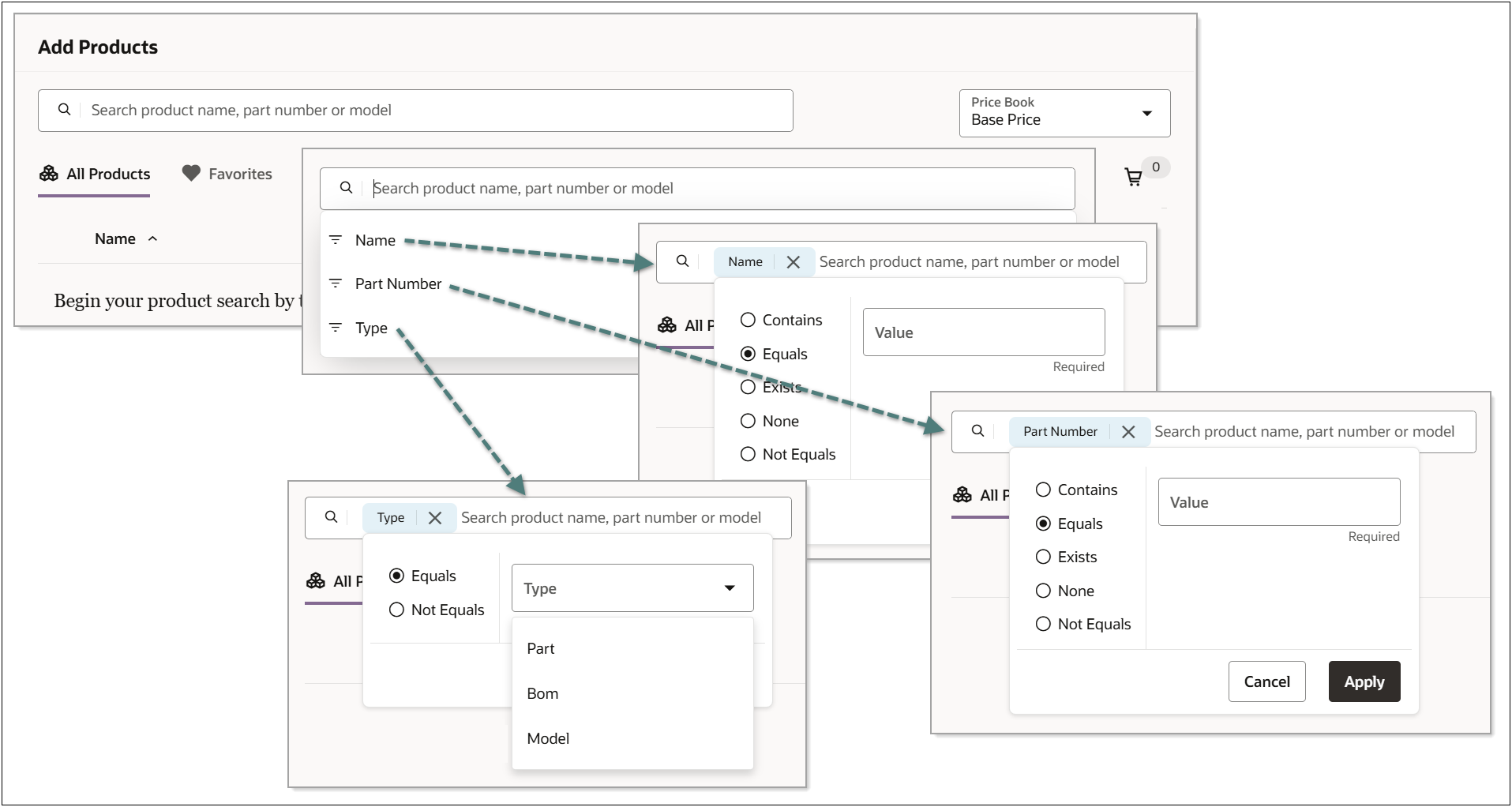Click the shopping cart icon showing 0 items
Viewport: 1512px width, 807px height.
pos(1135,178)
